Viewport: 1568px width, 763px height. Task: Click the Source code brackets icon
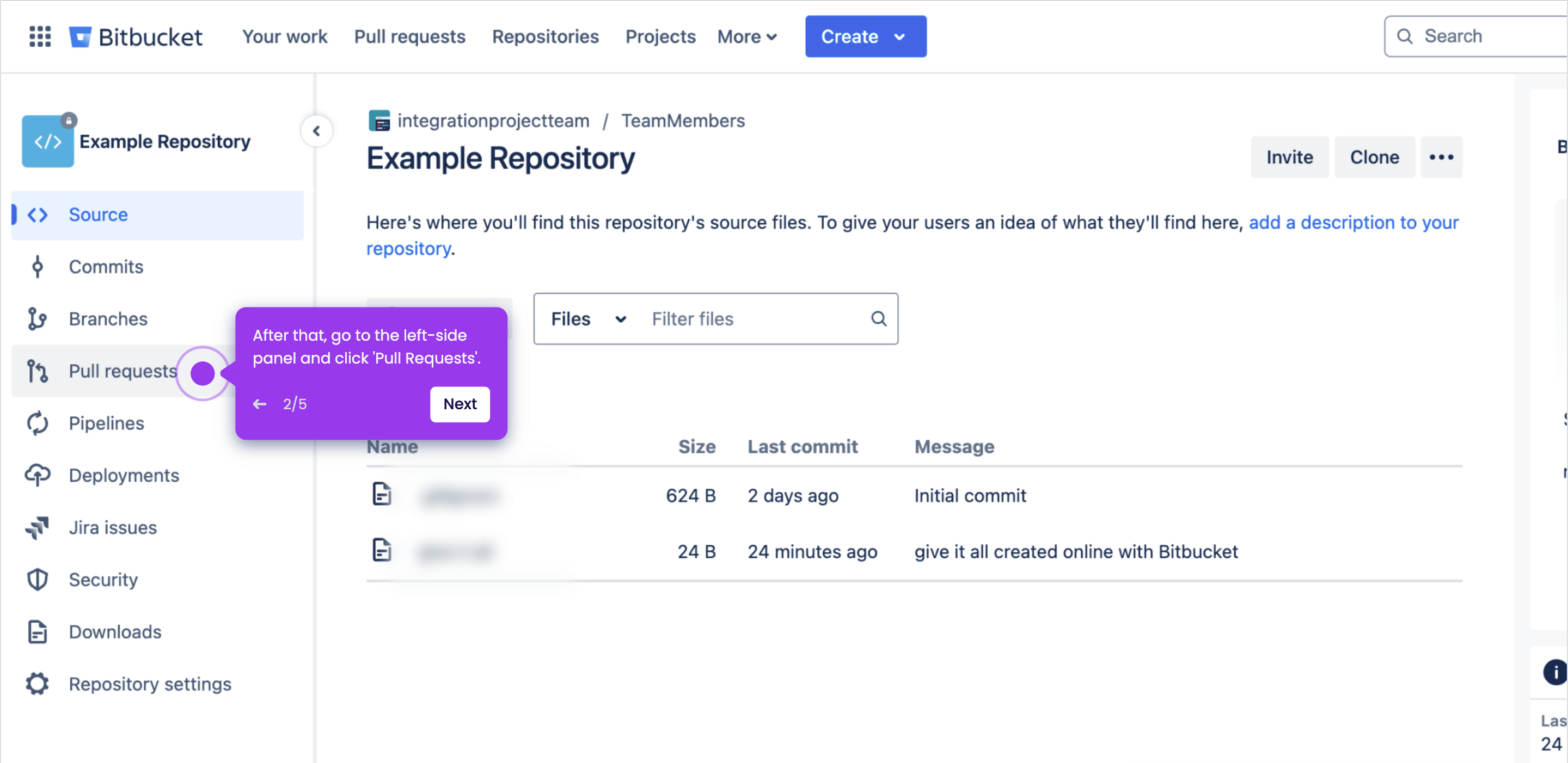pos(38,215)
